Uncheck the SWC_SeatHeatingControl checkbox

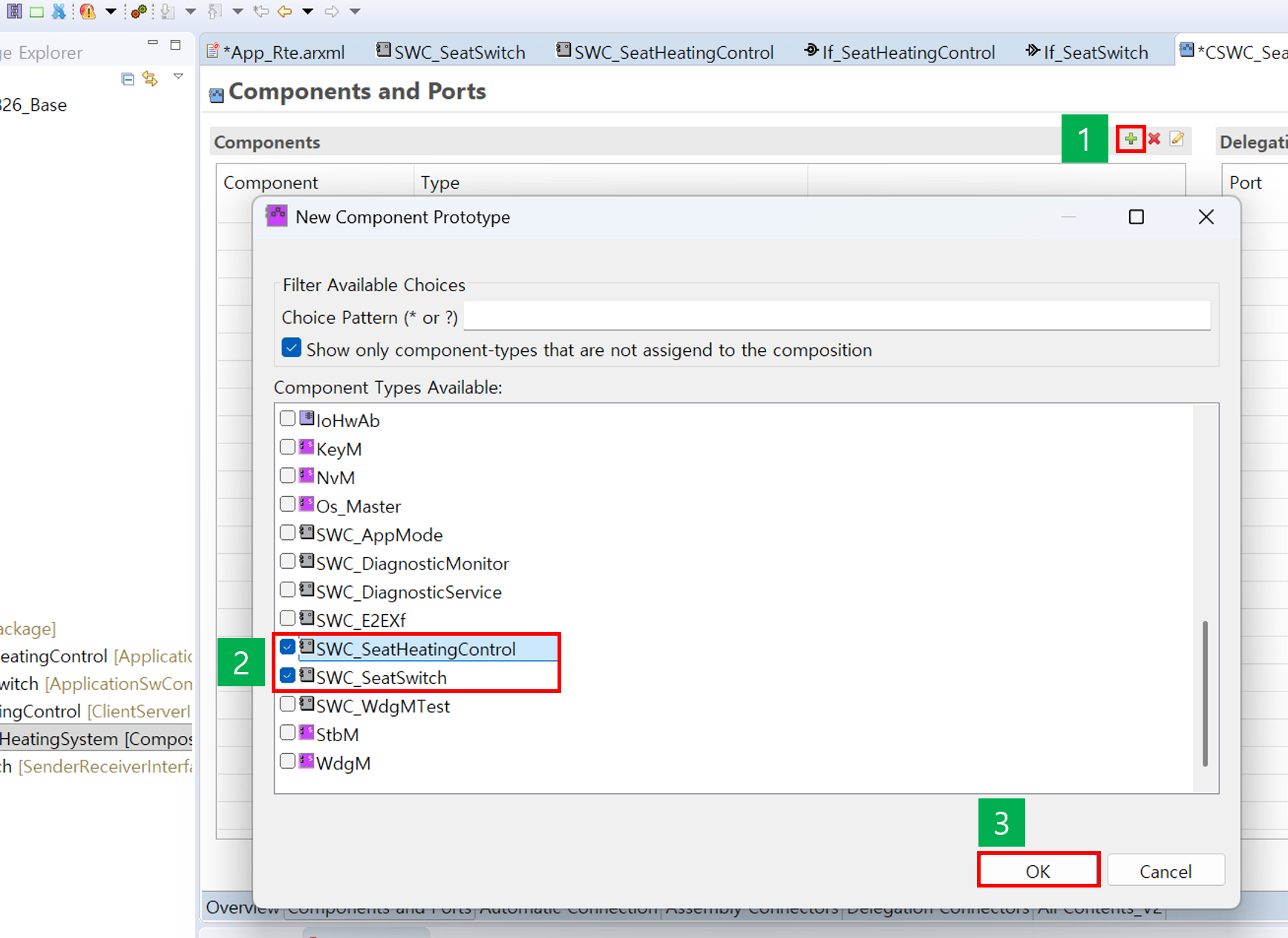click(x=288, y=648)
